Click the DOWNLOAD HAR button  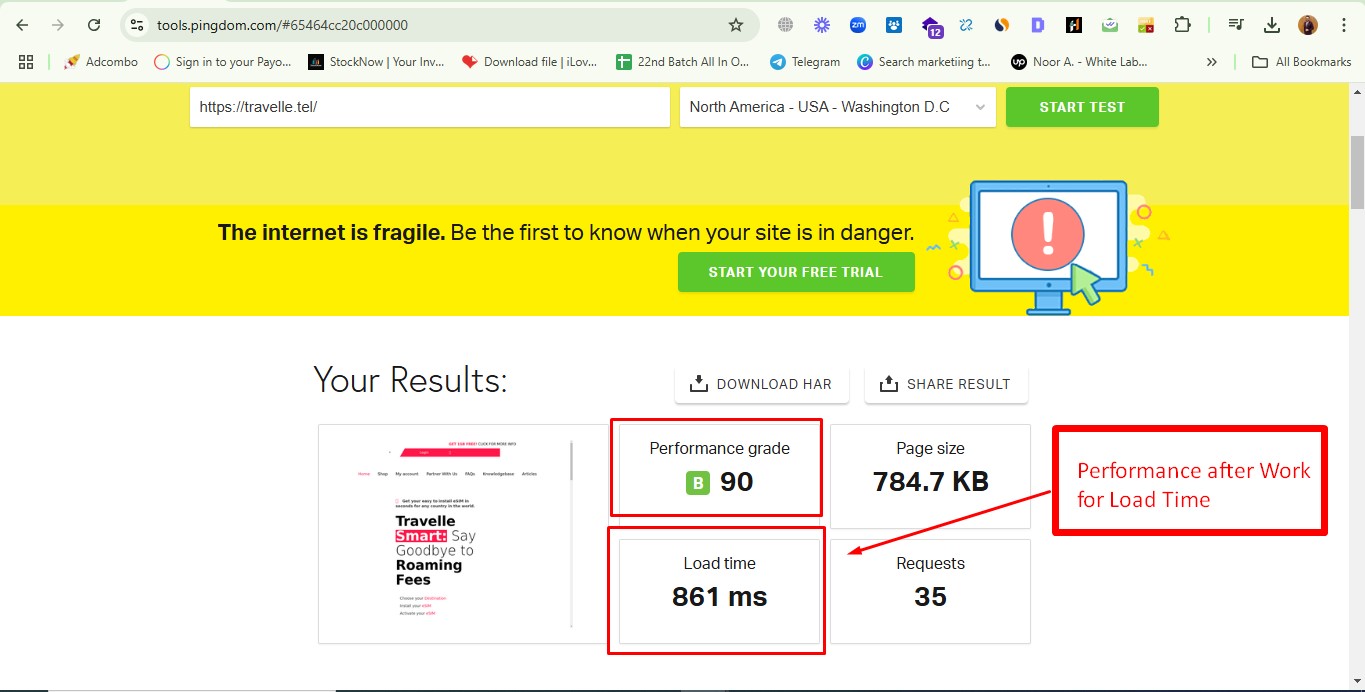point(762,384)
